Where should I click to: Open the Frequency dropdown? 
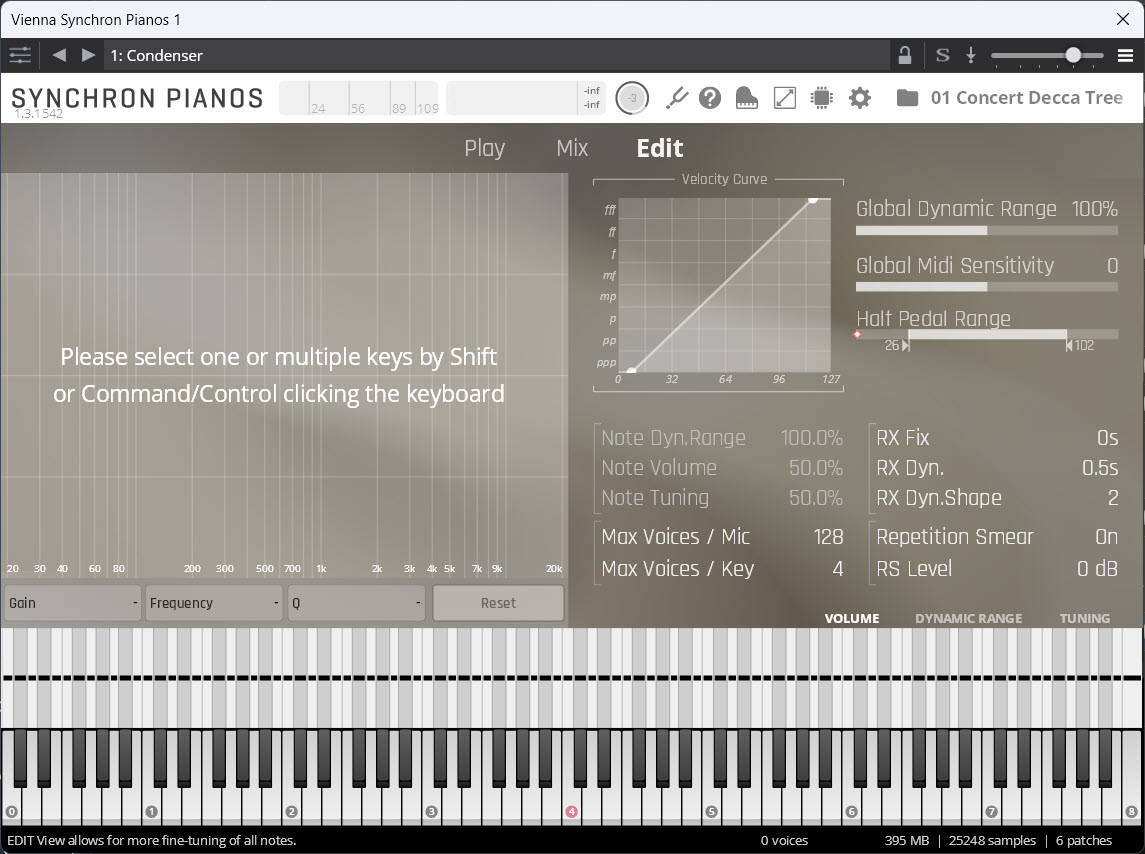[x=213, y=603]
